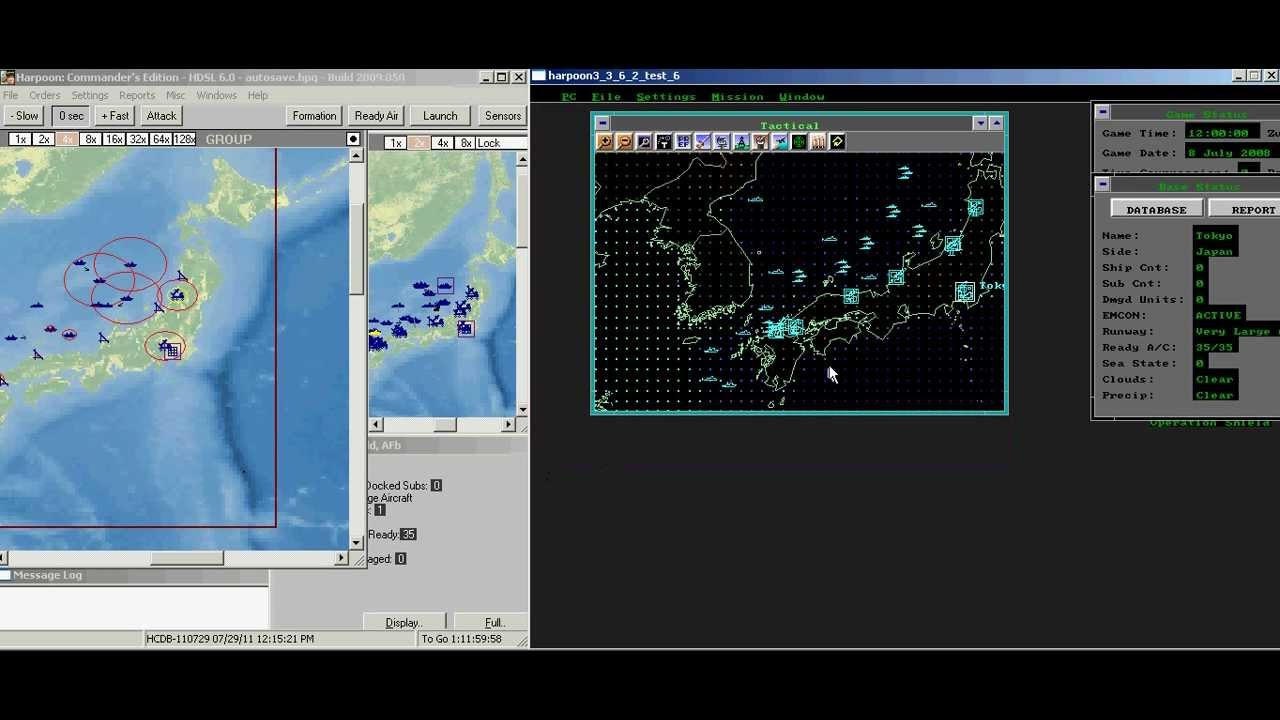Click the up arrow button in Tactical title bar

pos(996,123)
